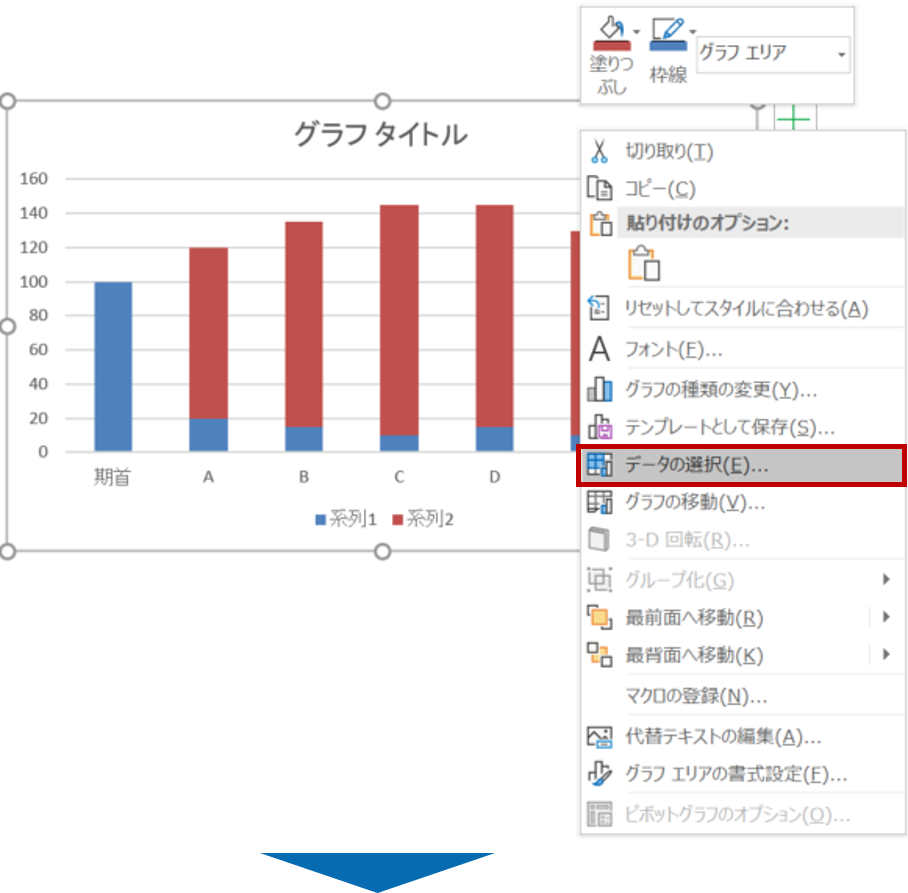Viewport: 908px width, 893px height.
Task: Click the グラフ タイトル chart title
Action: click(380, 134)
